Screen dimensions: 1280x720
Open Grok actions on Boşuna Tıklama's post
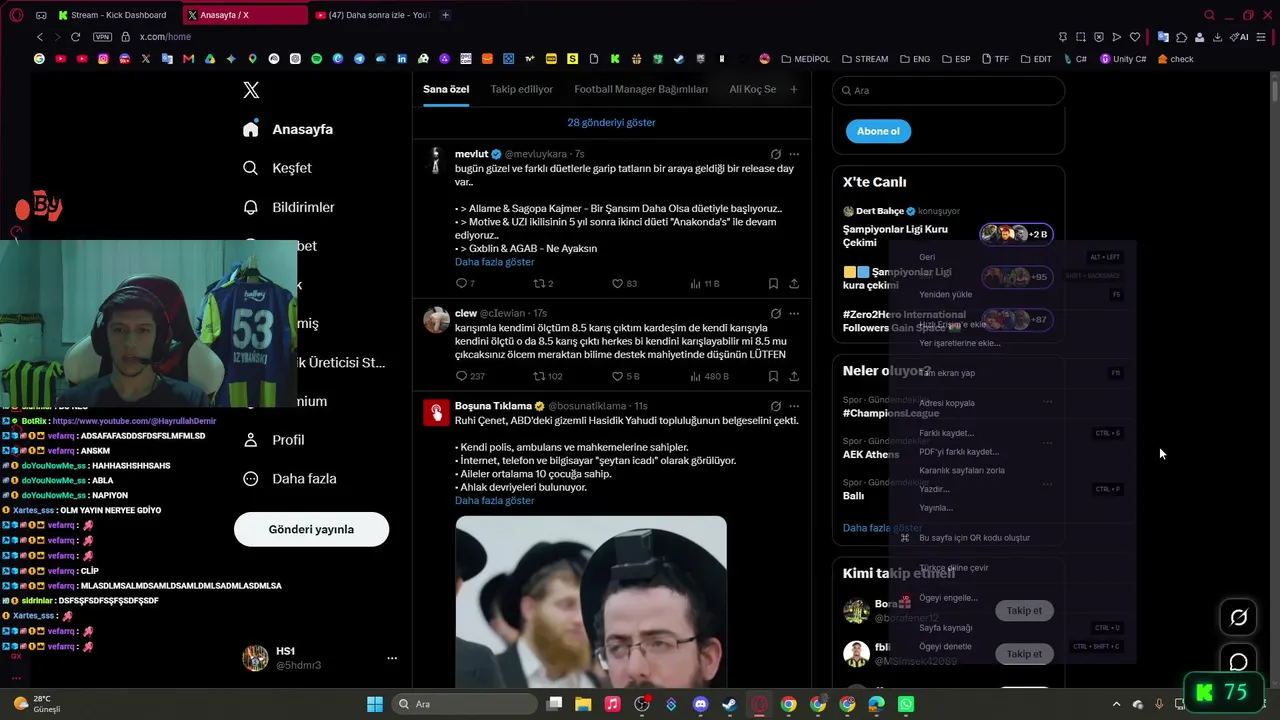click(x=775, y=406)
